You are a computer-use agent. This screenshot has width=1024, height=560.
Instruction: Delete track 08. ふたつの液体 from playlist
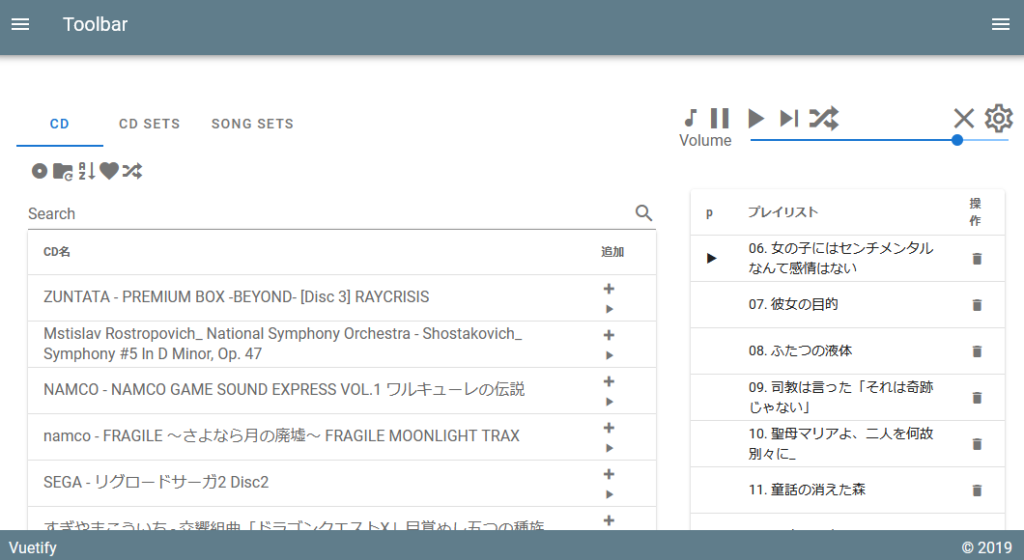[977, 351]
